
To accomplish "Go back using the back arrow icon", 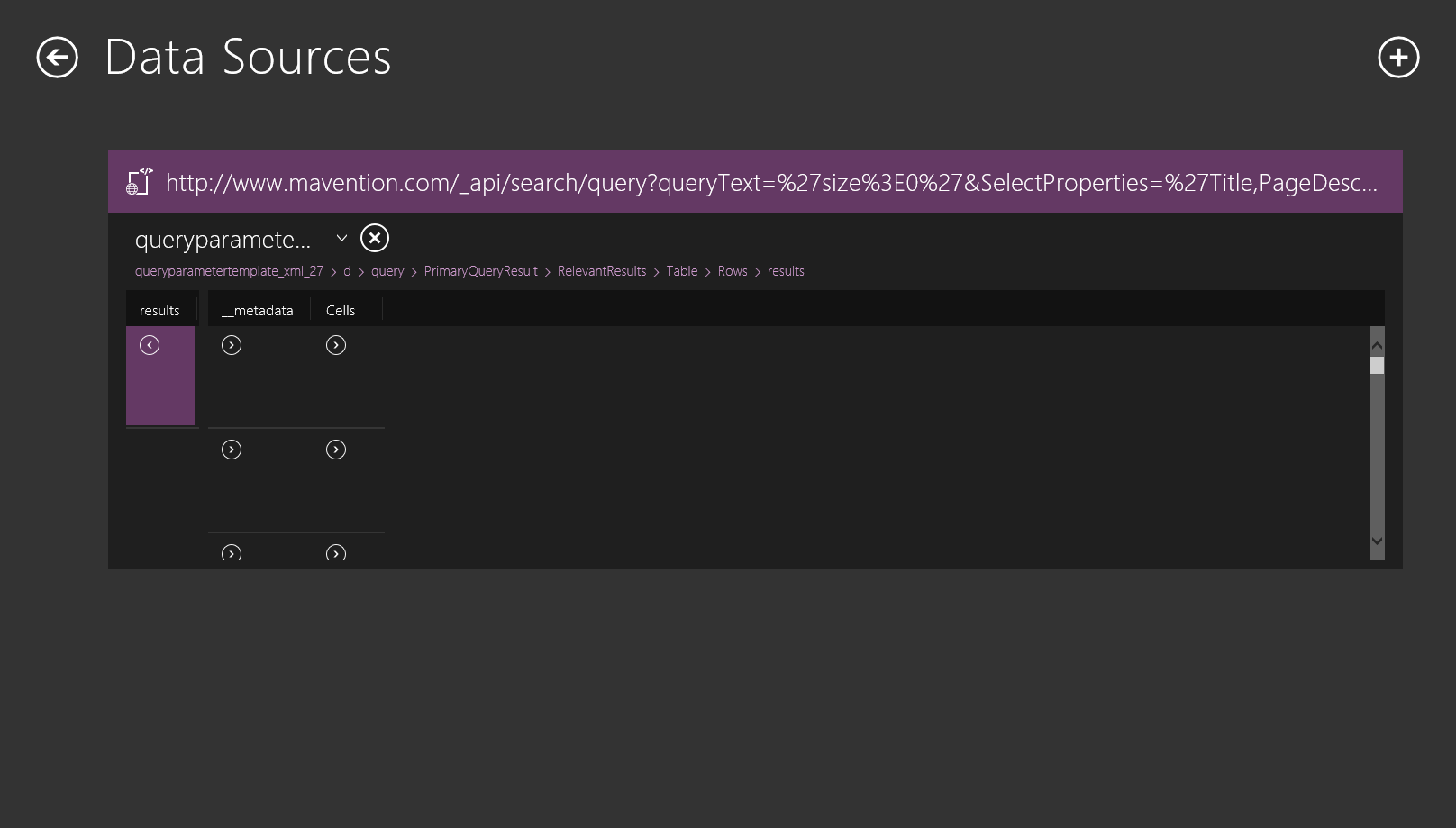I will point(58,58).
